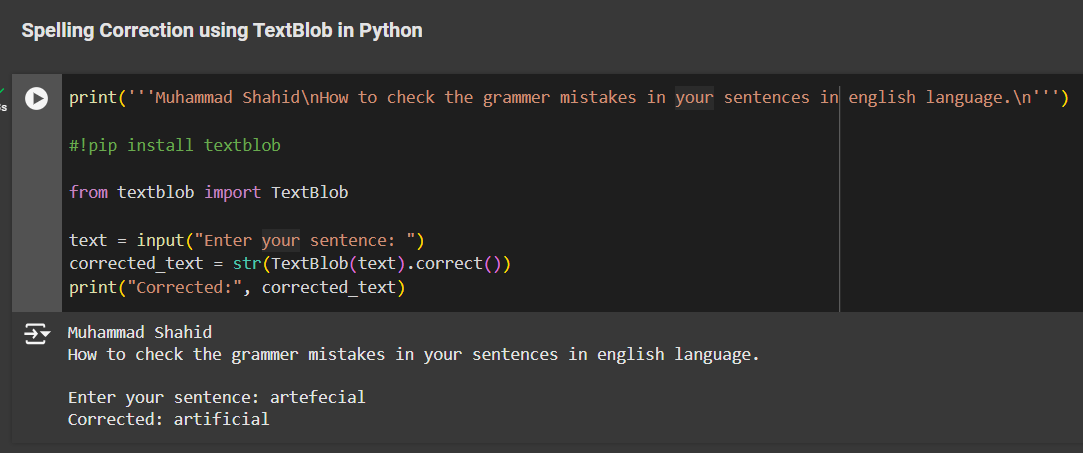This screenshot has width=1083, height=453.
Task: Click the first print statement code line
Action: click(568, 98)
